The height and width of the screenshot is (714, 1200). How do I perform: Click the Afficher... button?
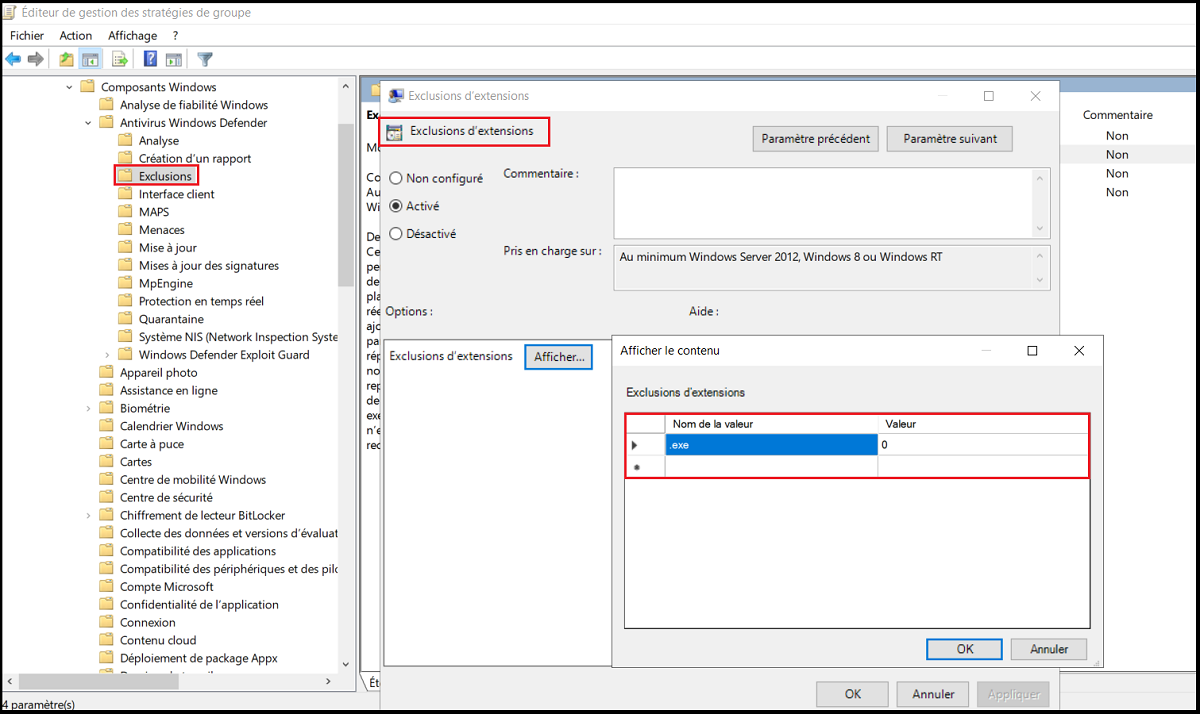click(559, 357)
